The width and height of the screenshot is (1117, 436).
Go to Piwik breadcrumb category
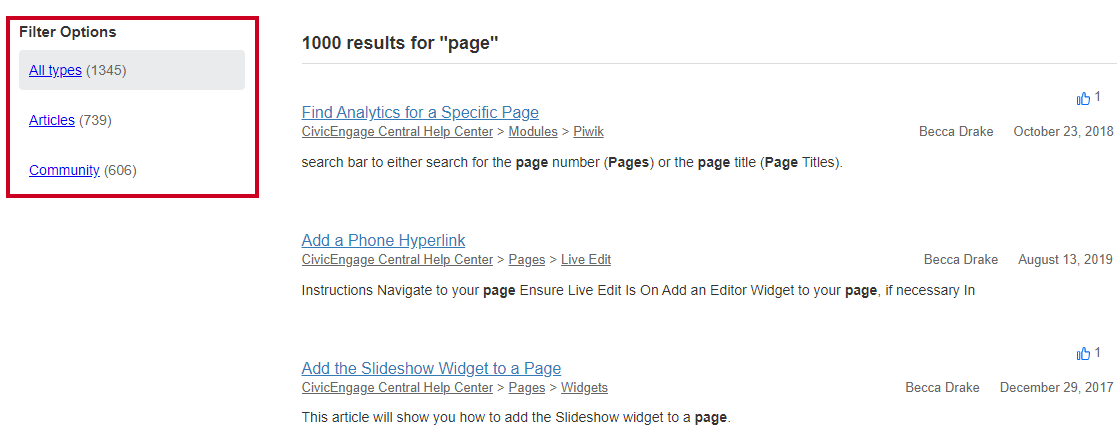point(588,131)
